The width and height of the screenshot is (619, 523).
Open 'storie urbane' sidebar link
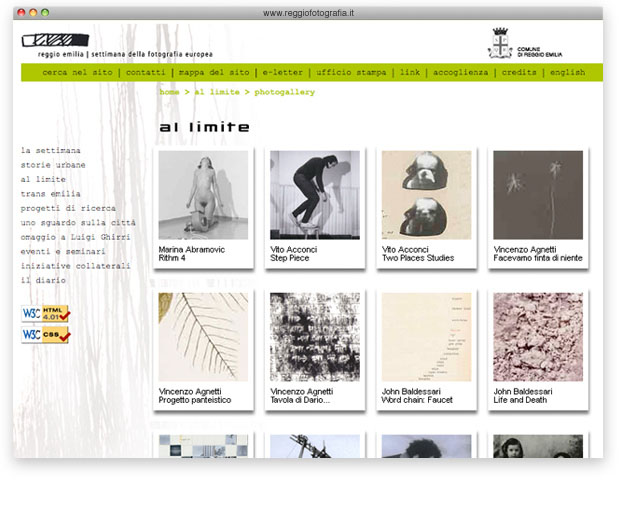click(53, 165)
